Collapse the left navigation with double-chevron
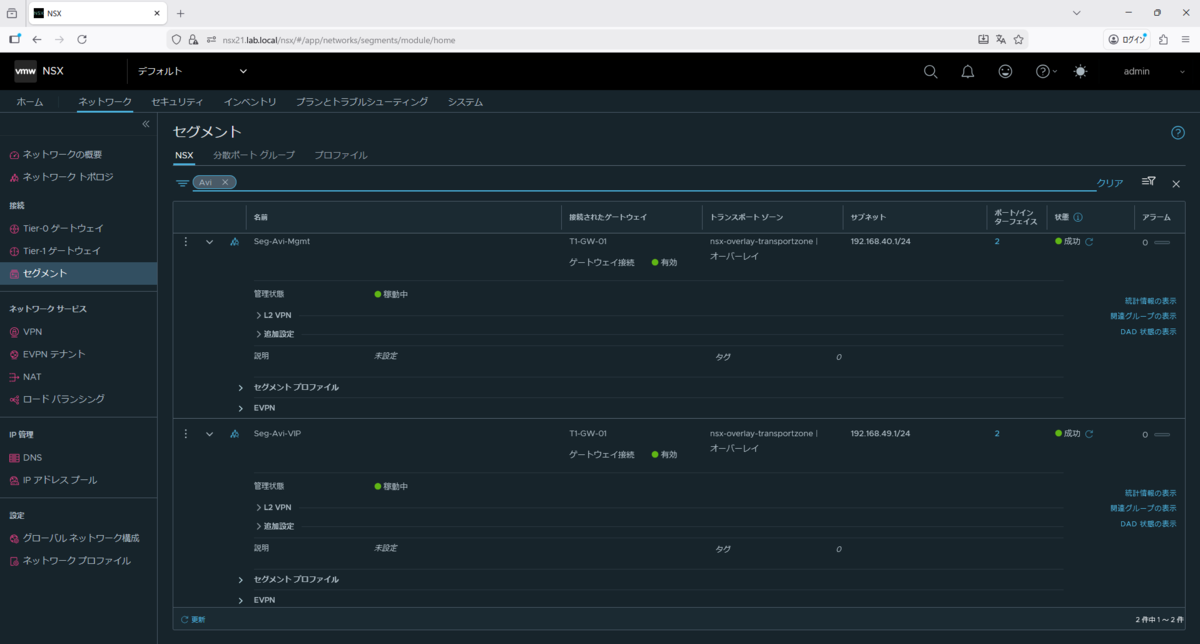This screenshot has height=644, width=1200. 145,123
